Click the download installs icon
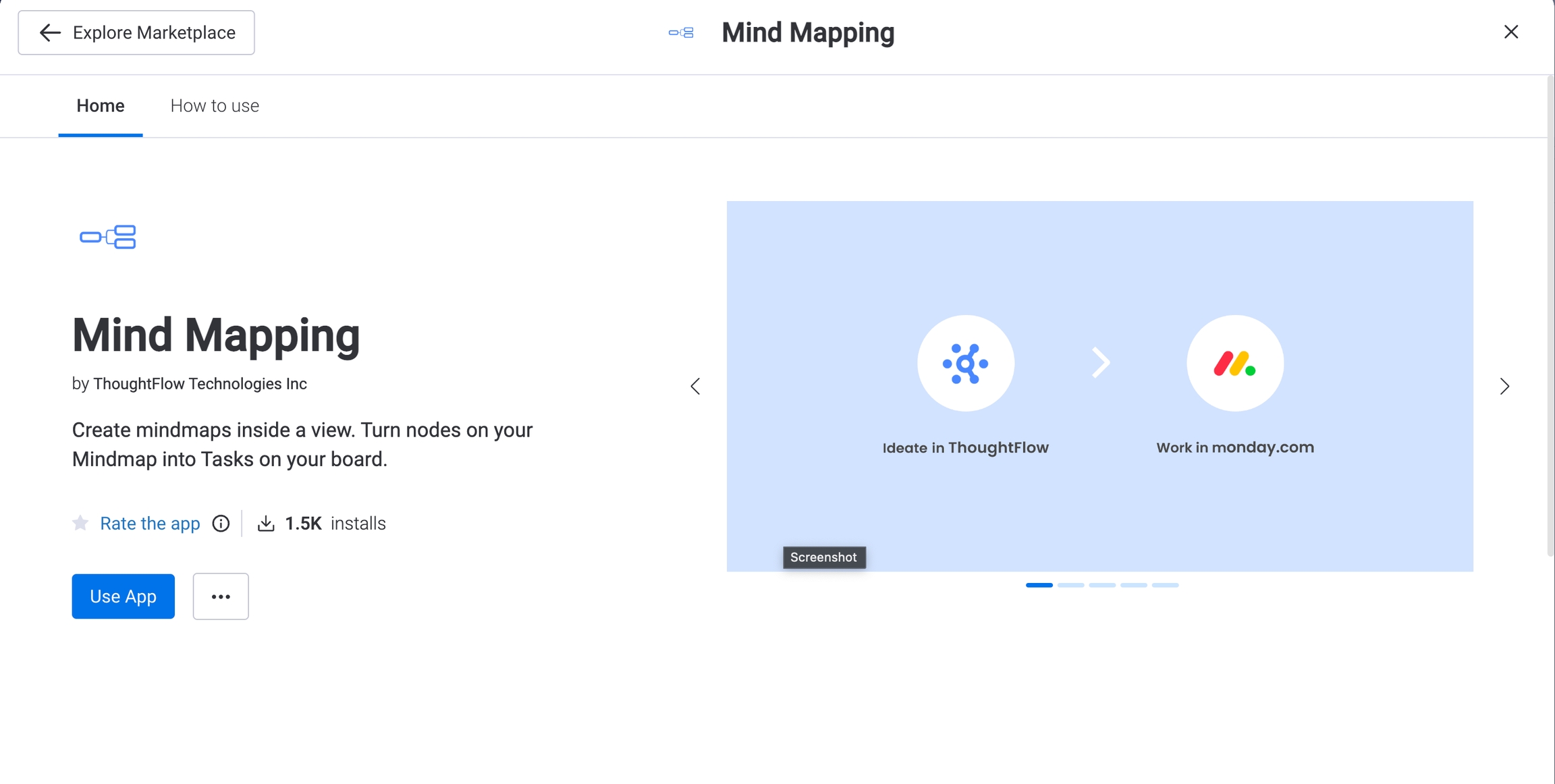Screen dimensions: 1555x784 point(266,524)
